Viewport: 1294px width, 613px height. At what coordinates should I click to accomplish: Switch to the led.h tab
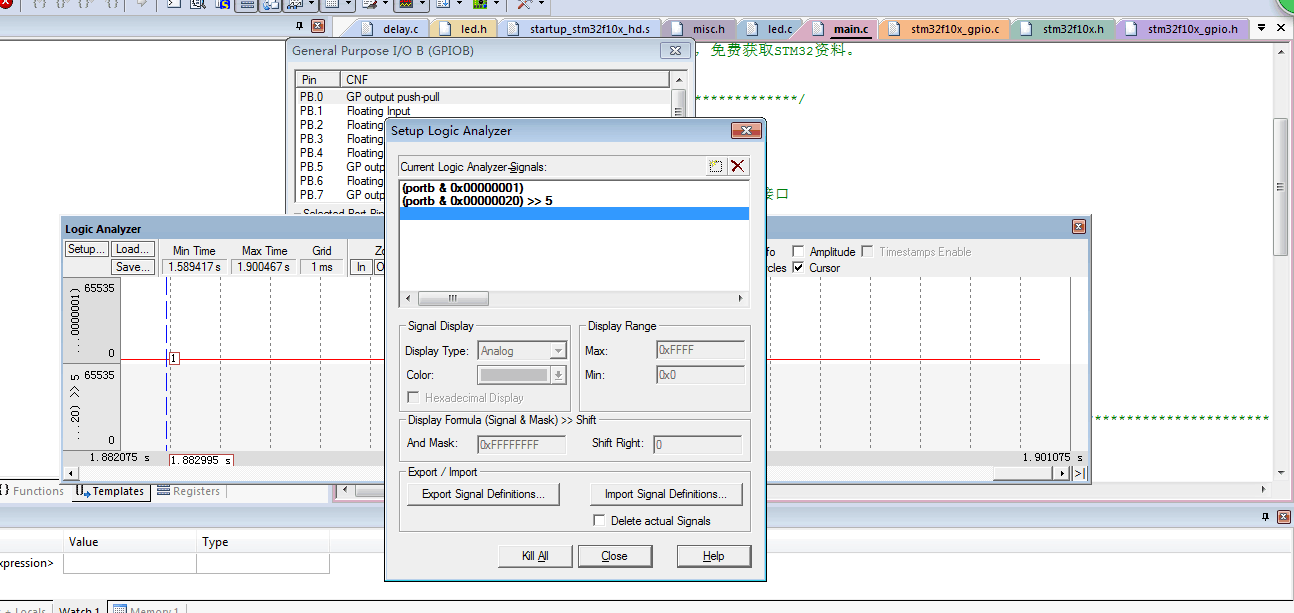coord(463,29)
